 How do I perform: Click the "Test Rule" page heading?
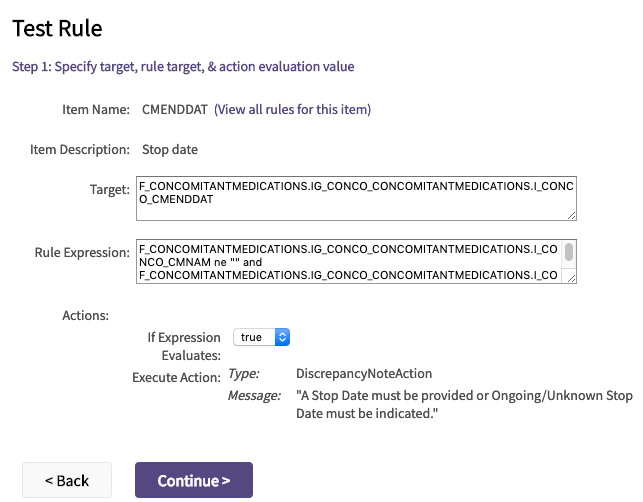[57, 28]
